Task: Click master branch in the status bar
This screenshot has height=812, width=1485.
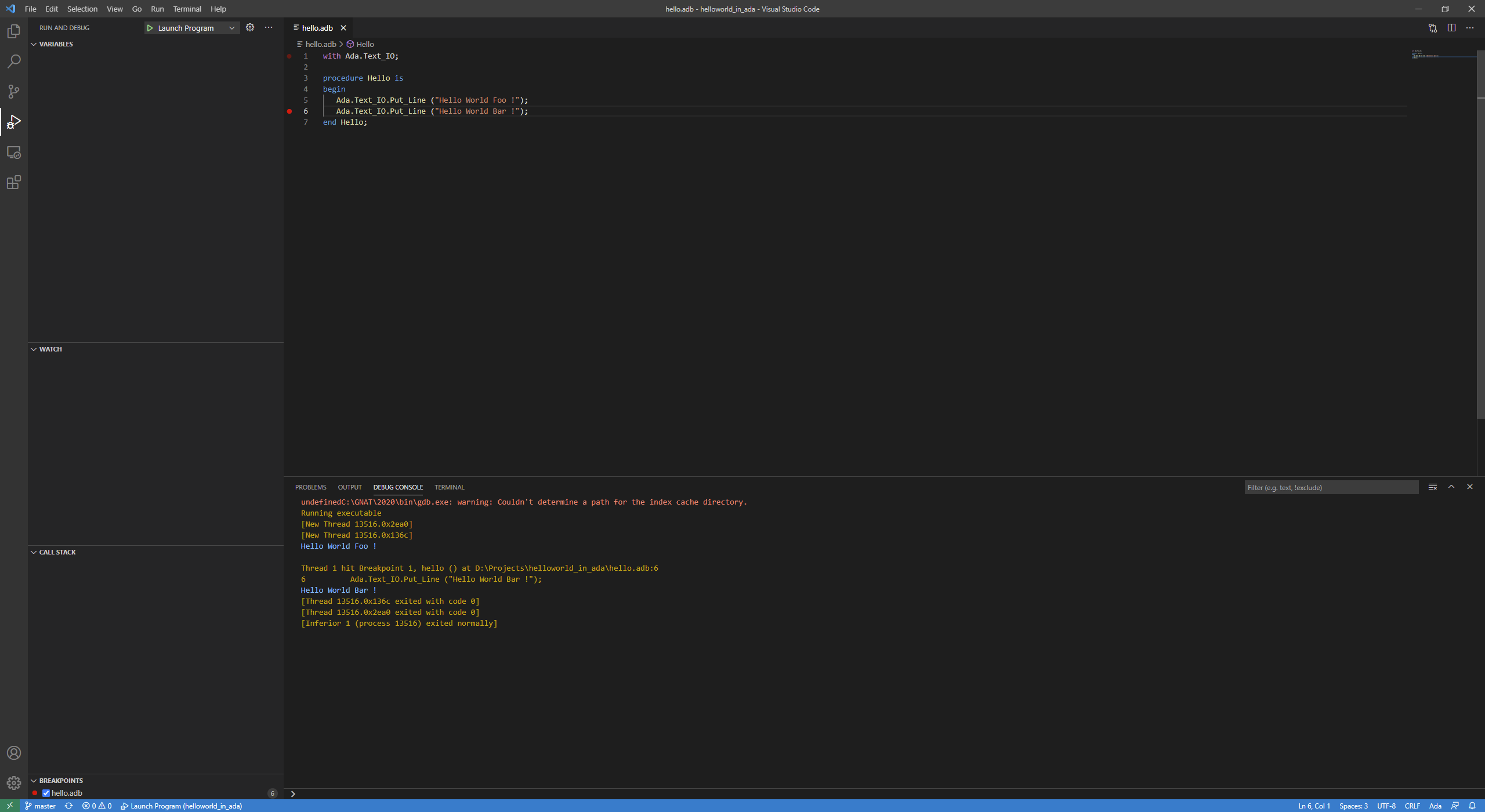Action: (40, 806)
